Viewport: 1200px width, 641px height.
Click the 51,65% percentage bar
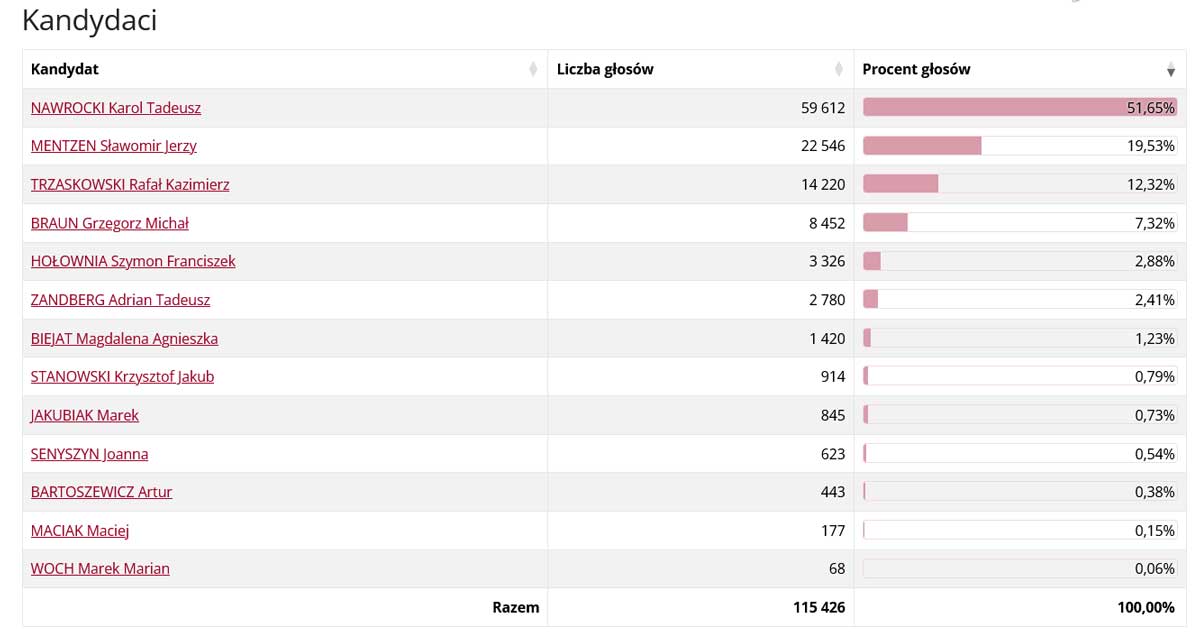[1019, 108]
